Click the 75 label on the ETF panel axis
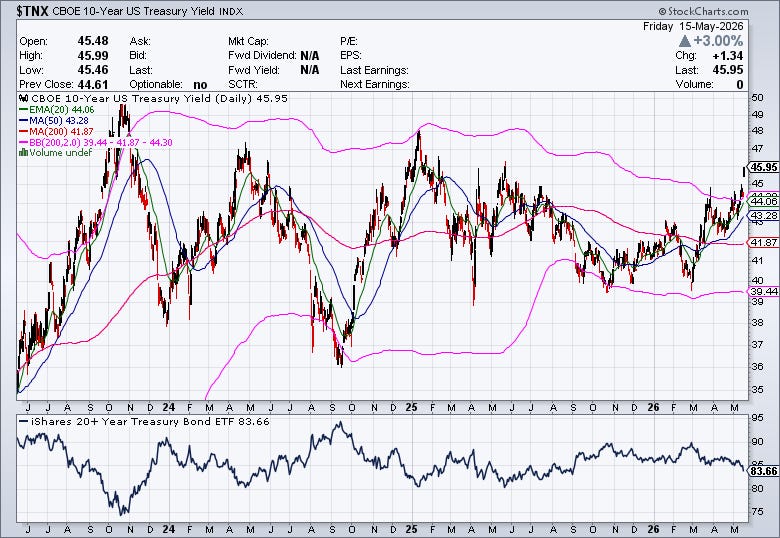This screenshot has width=780, height=538. point(758,512)
